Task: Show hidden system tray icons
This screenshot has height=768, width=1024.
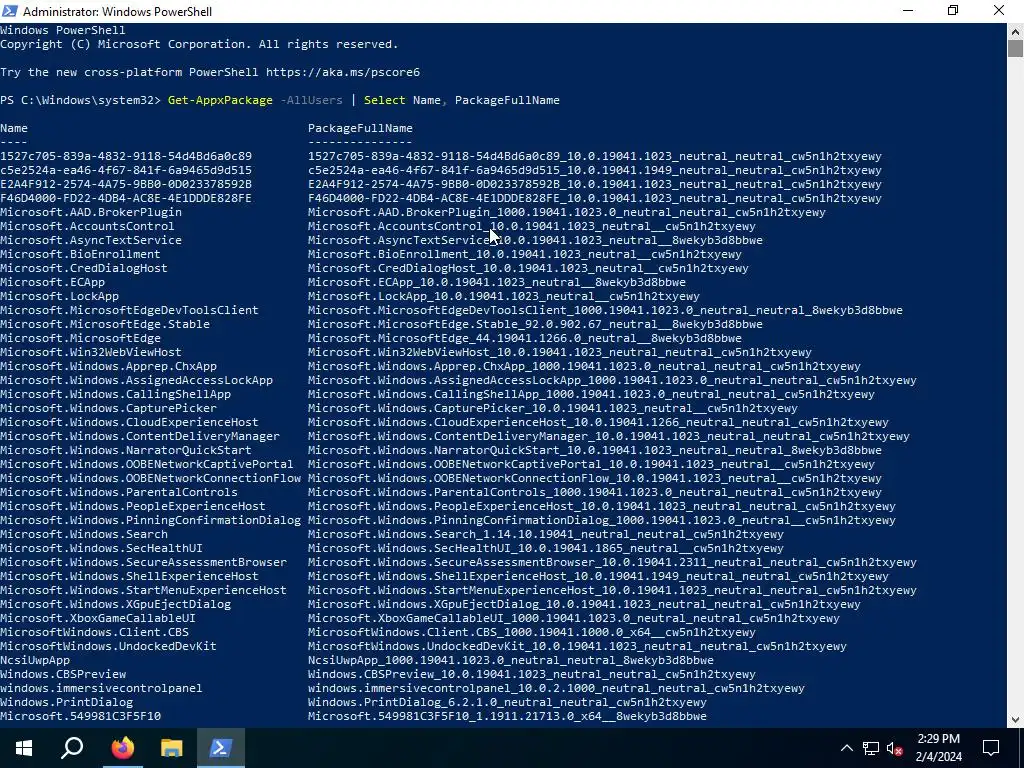Action: pos(846,748)
